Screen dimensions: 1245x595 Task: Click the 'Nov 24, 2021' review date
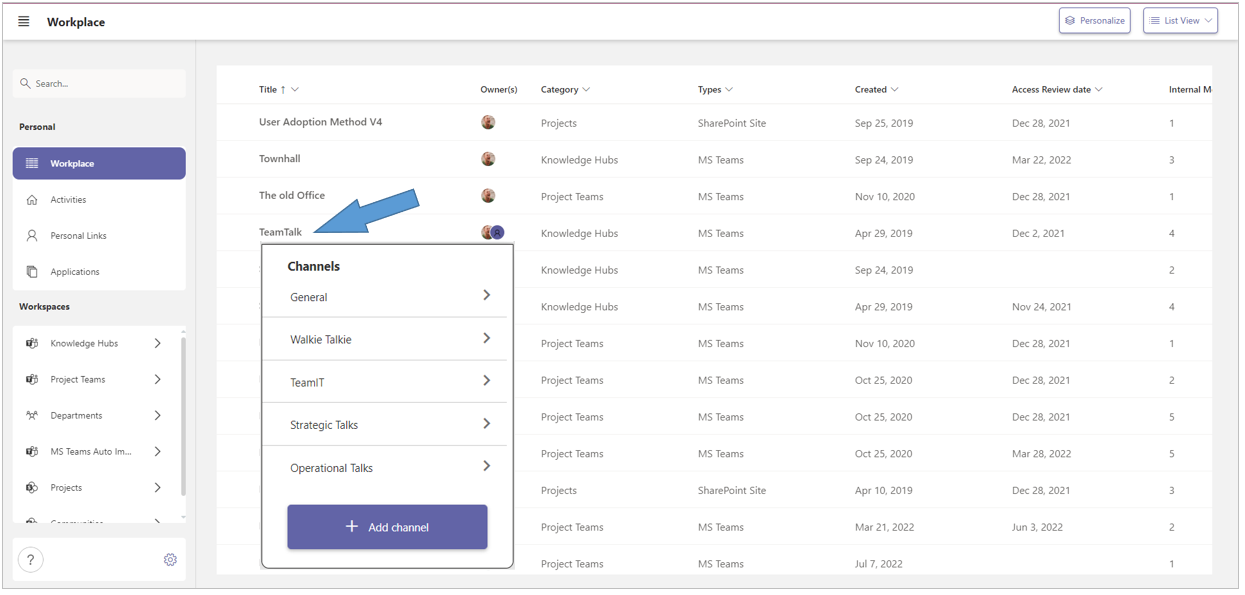pyautogui.click(x=1041, y=307)
